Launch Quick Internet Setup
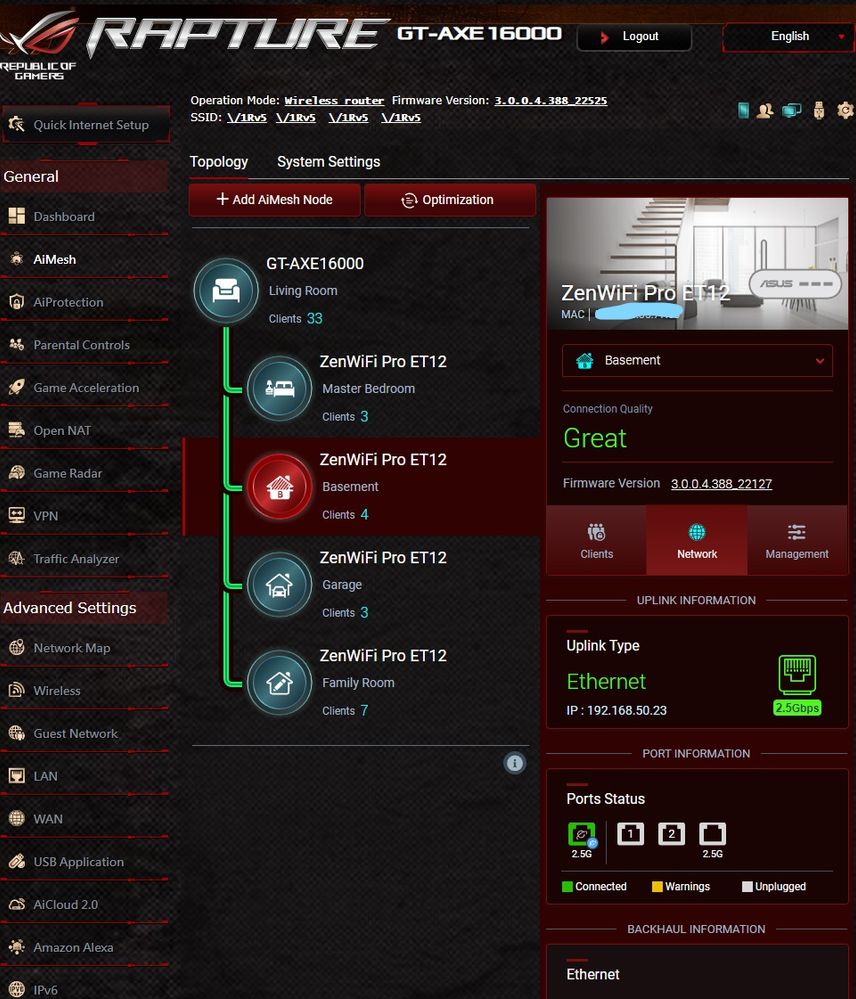The width and height of the screenshot is (856, 999). [85, 125]
